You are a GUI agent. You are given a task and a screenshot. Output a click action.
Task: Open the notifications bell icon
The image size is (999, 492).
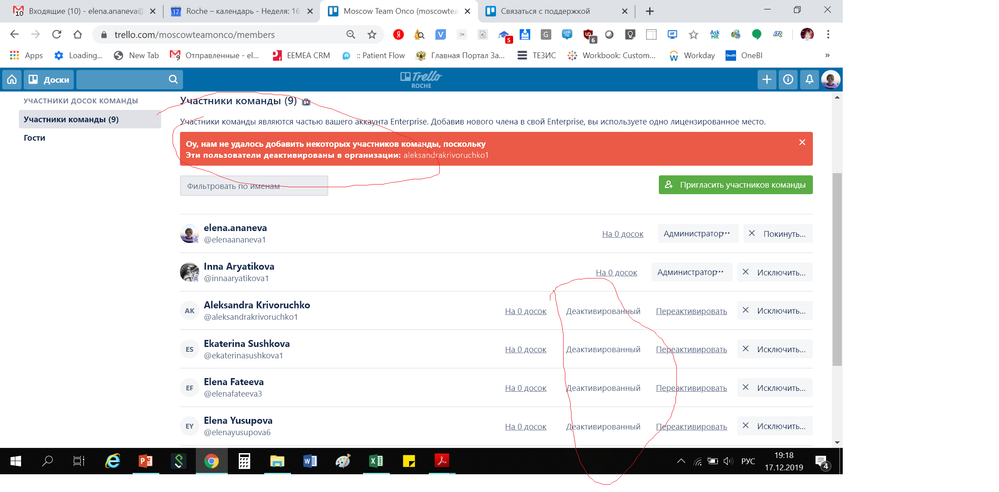point(809,80)
